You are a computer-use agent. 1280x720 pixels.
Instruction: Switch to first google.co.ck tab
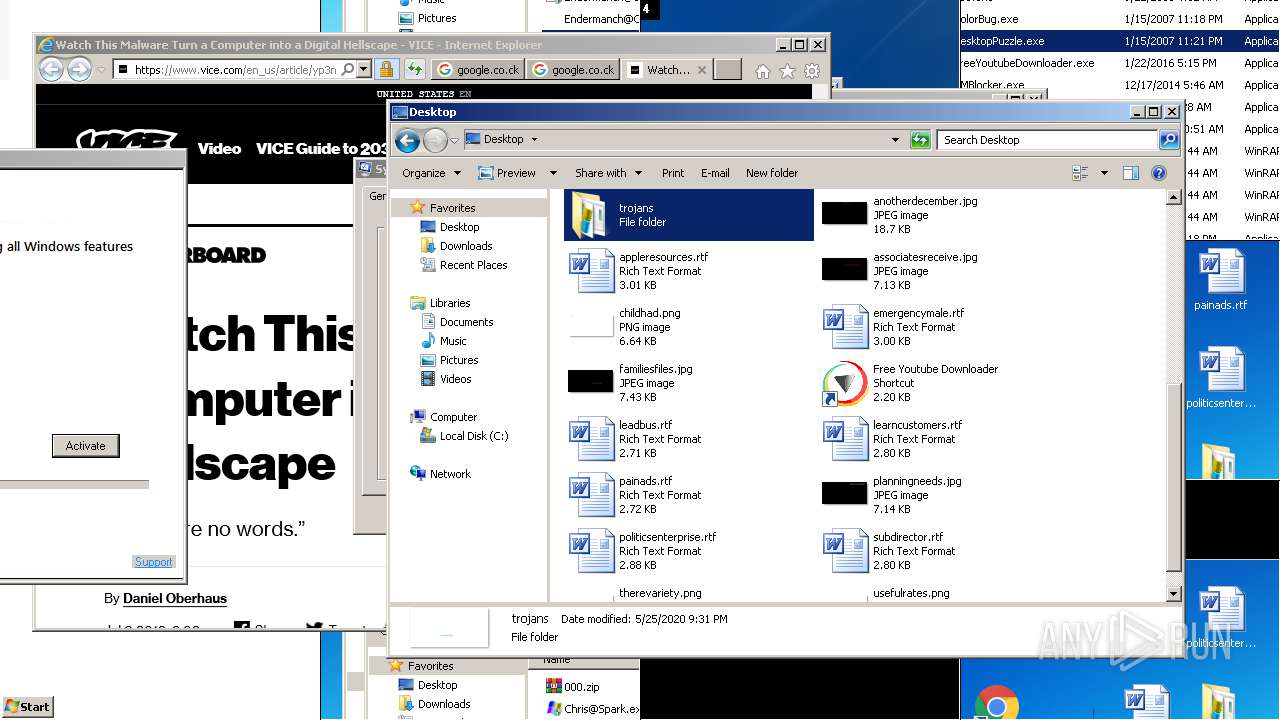pos(479,70)
